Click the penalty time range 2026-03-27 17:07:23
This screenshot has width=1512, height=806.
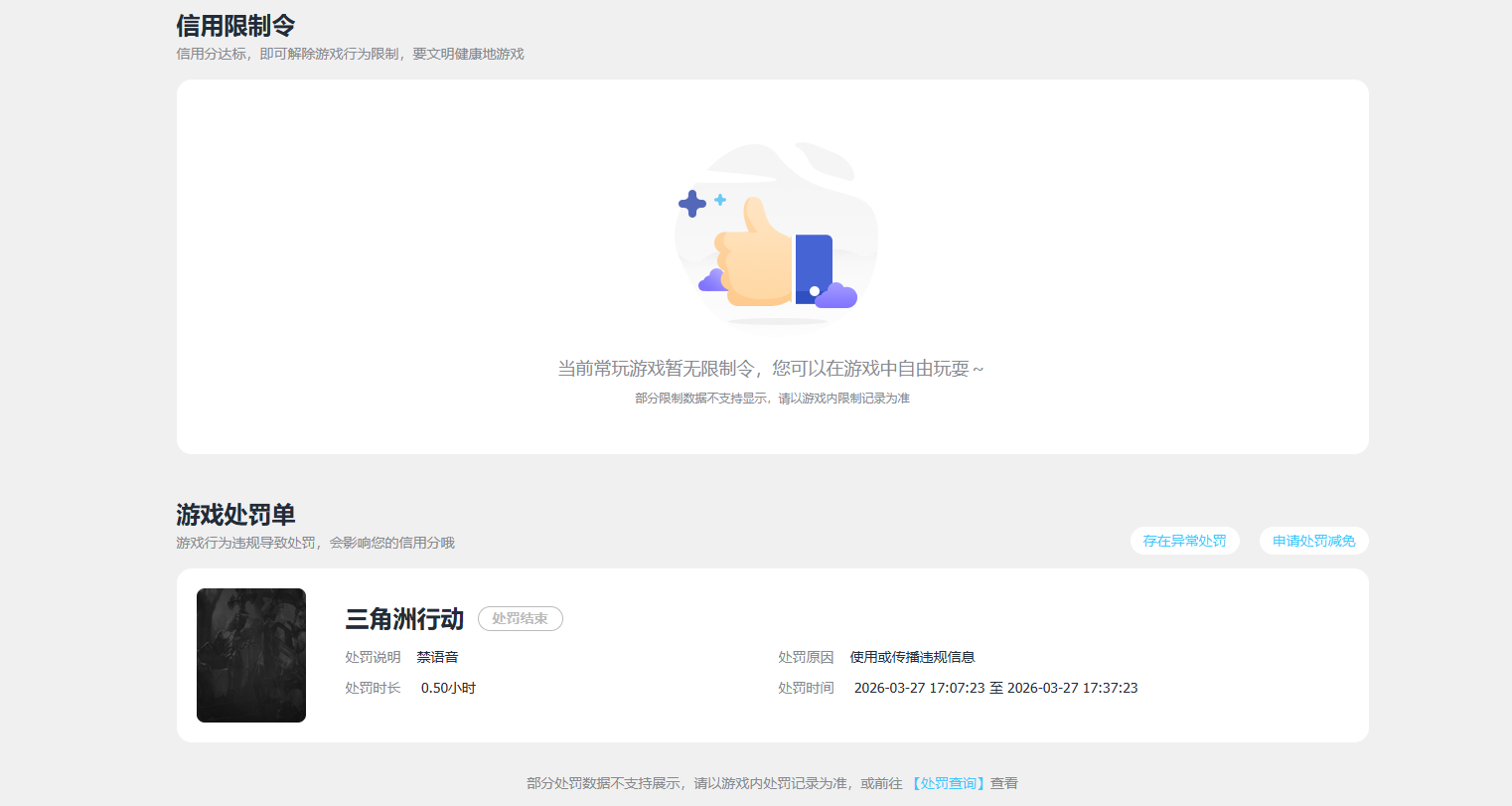tap(995, 688)
